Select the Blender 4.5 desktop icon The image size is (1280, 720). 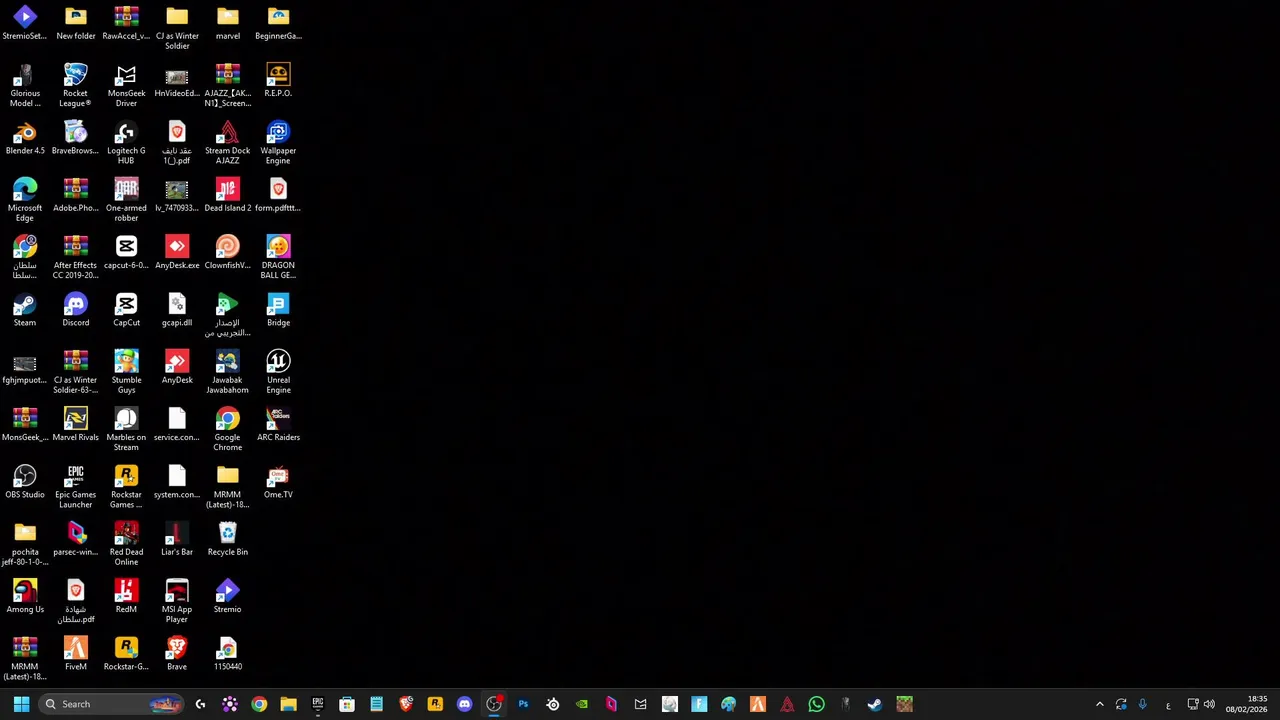coord(25,138)
